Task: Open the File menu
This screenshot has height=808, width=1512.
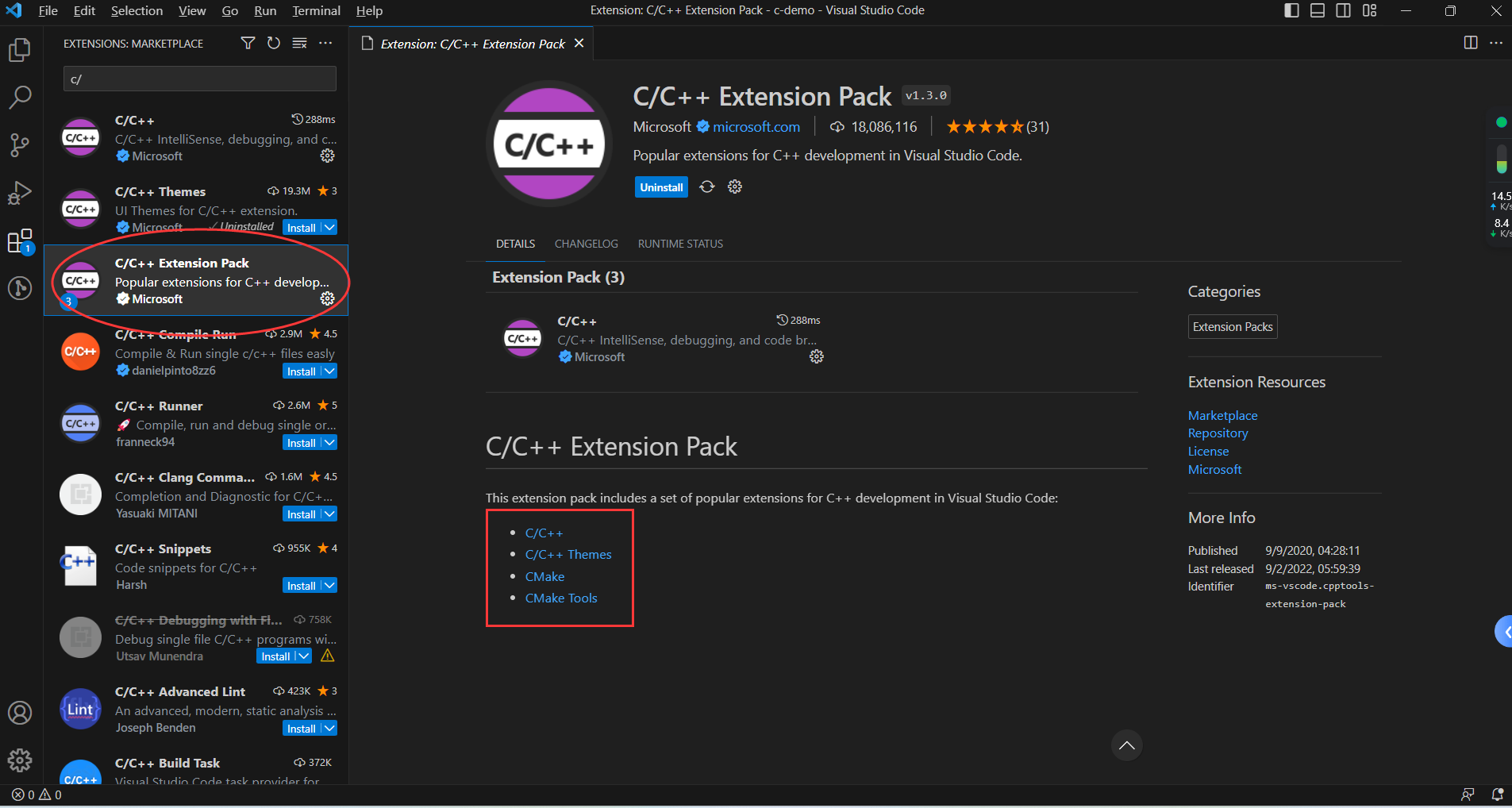Action: 48,10
